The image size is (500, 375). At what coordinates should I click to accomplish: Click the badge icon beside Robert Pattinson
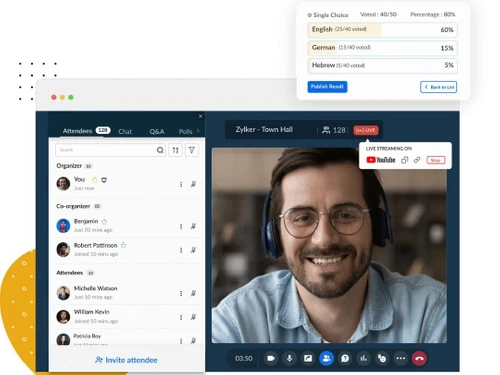pyautogui.click(x=123, y=245)
